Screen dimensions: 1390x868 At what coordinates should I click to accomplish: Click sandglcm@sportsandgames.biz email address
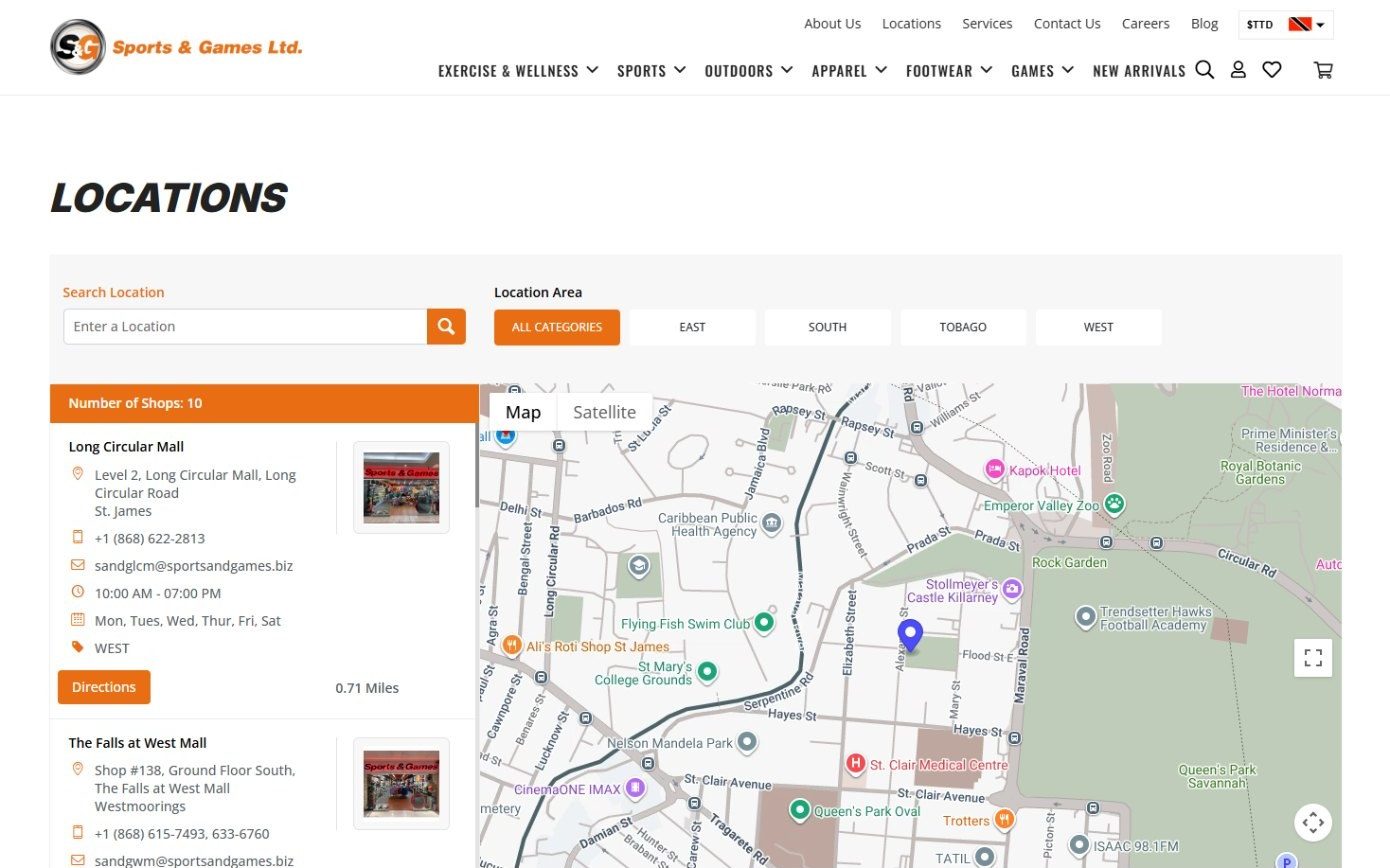point(194,566)
